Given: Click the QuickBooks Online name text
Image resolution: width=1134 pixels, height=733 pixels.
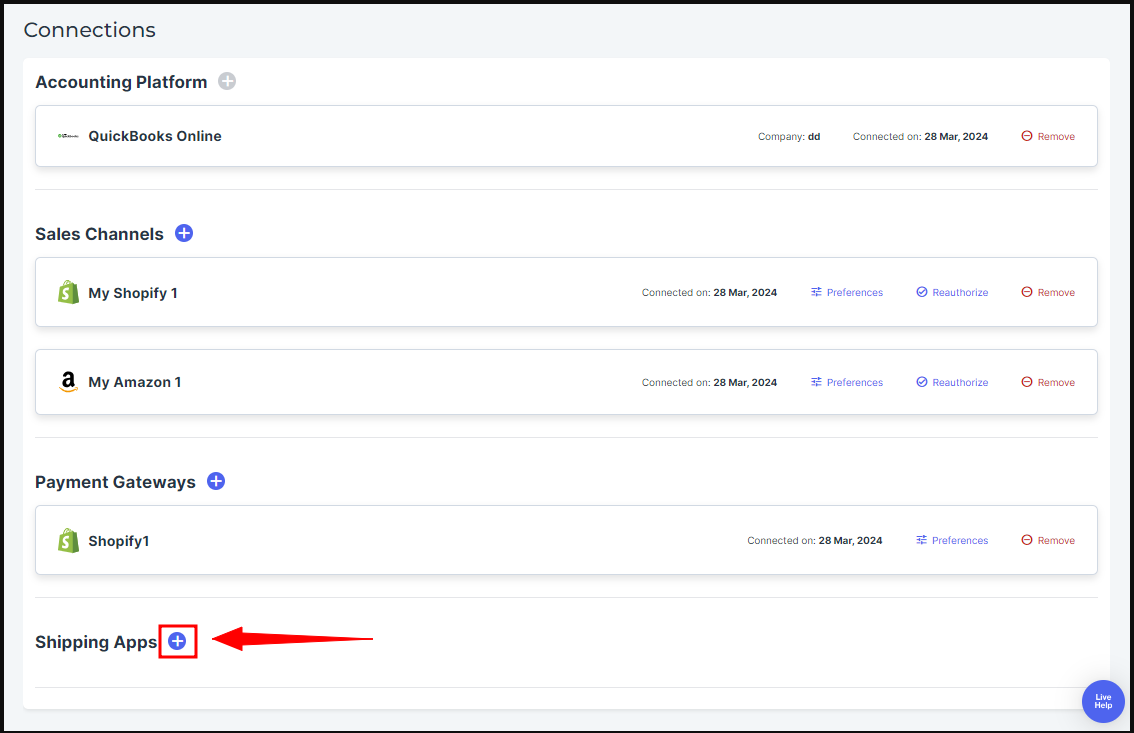Looking at the screenshot, I should [x=155, y=136].
